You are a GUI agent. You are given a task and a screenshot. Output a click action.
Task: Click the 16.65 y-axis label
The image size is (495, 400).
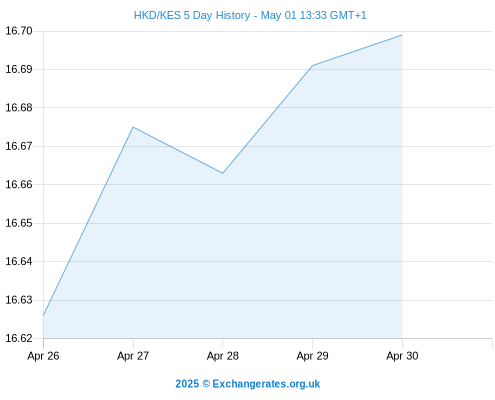pyautogui.click(x=19, y=223)
